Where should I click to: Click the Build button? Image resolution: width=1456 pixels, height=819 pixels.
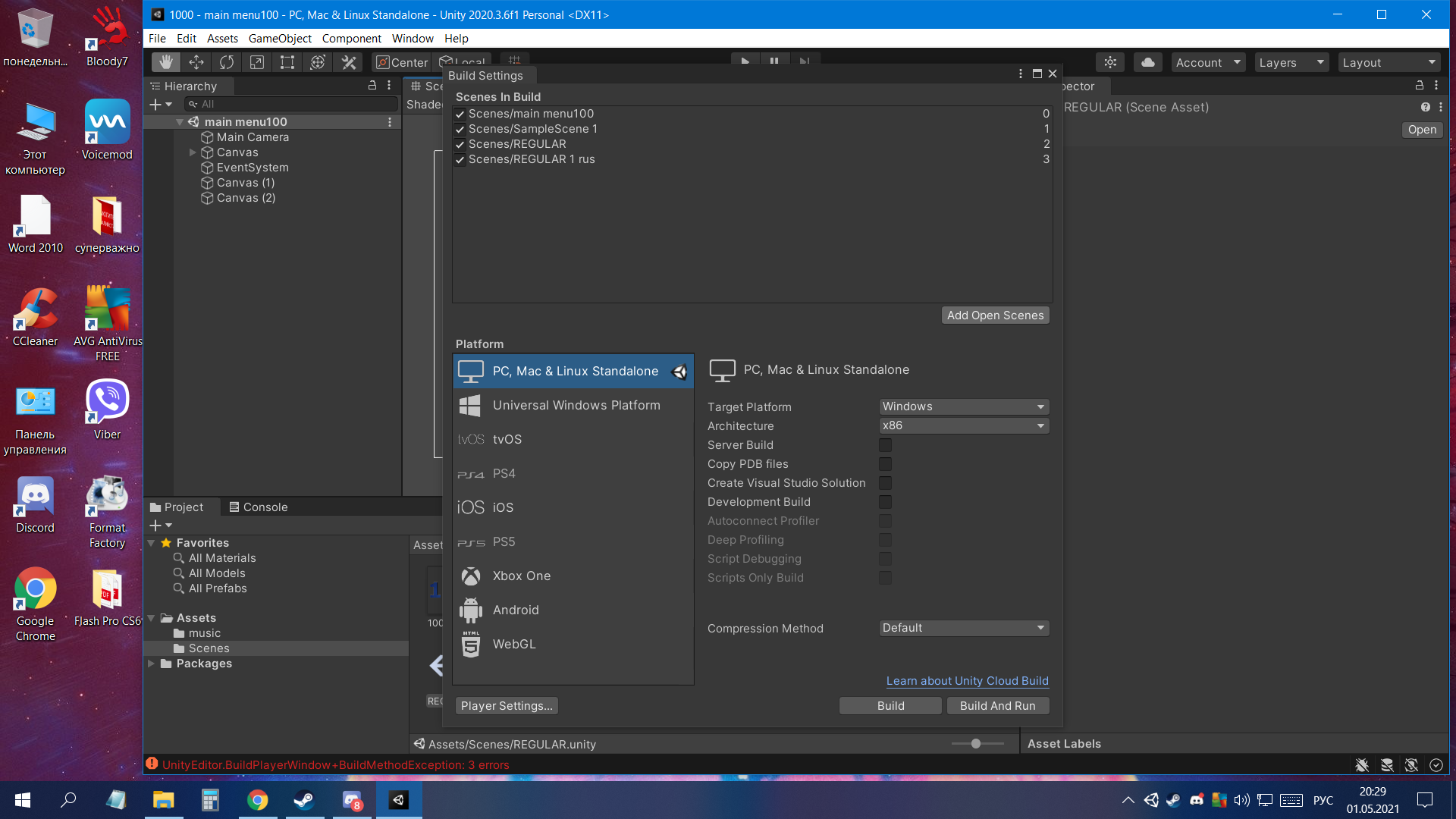[x=890, y=706]
